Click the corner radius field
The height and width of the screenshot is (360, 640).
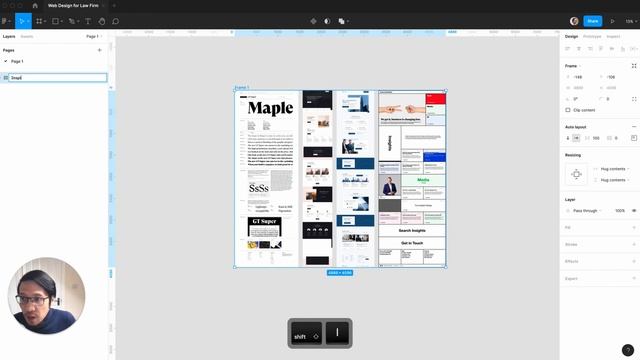pos(608,99)
